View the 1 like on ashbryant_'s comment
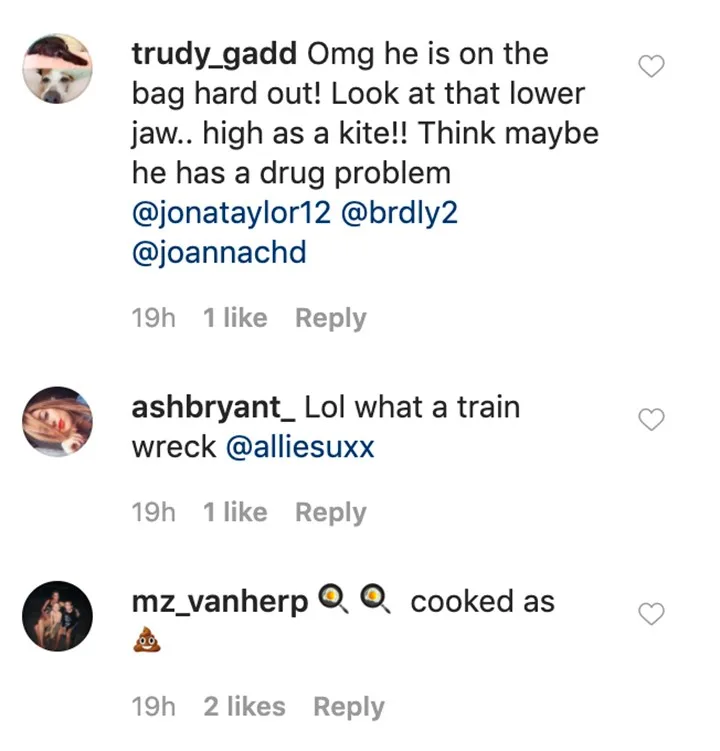Image resolution: width=720 pixels, height=751 pixels. point(235,512)
